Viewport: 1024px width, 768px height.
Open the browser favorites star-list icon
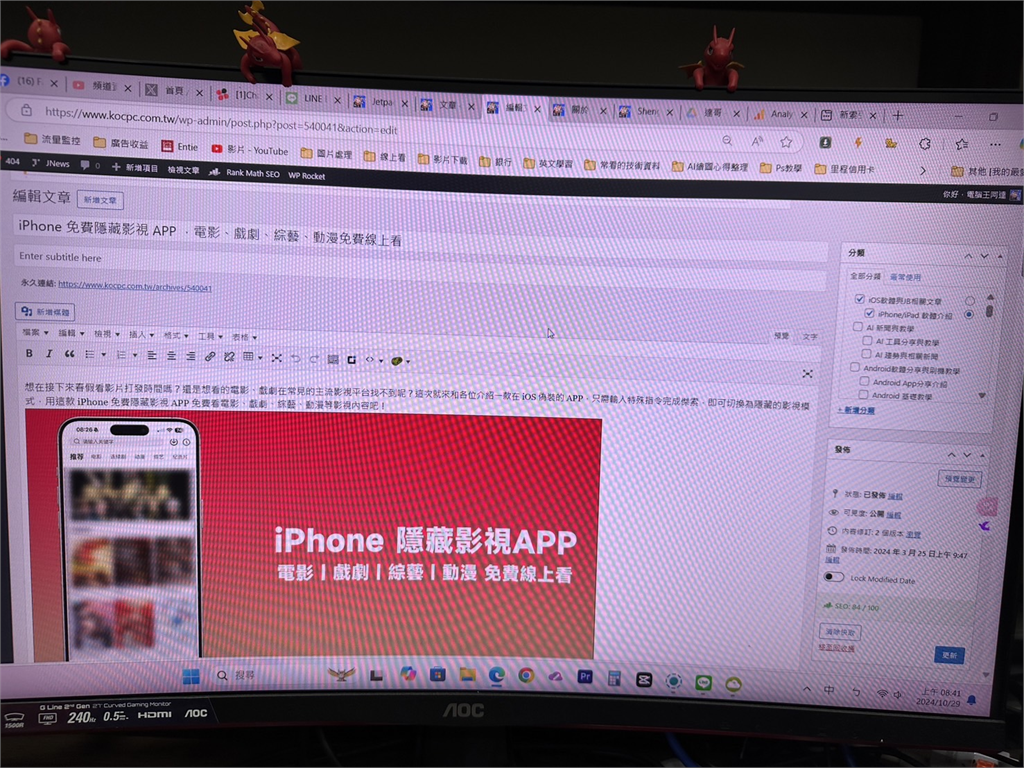click(961, 144)
